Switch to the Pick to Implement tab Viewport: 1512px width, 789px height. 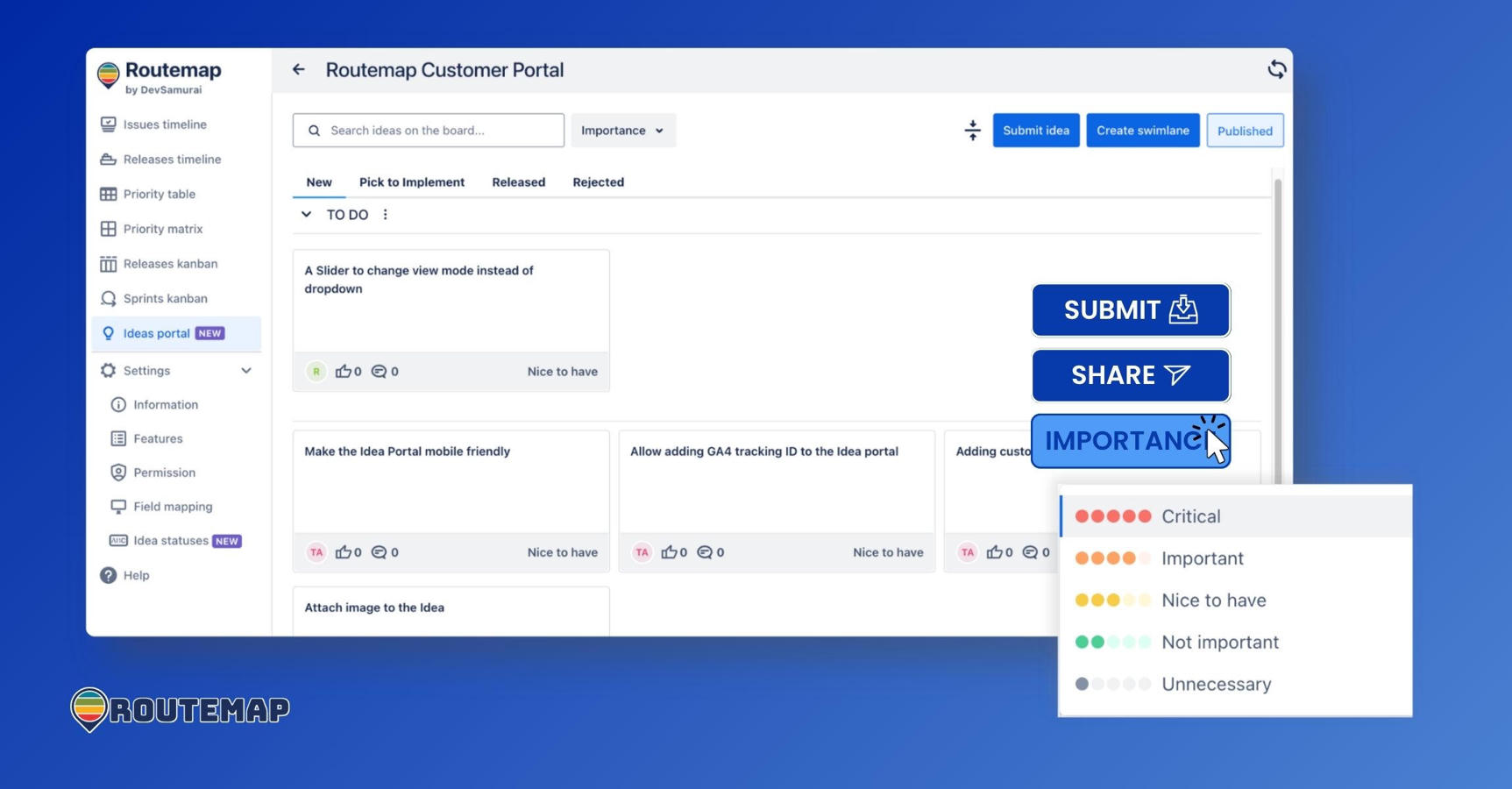tap(412, 182)
